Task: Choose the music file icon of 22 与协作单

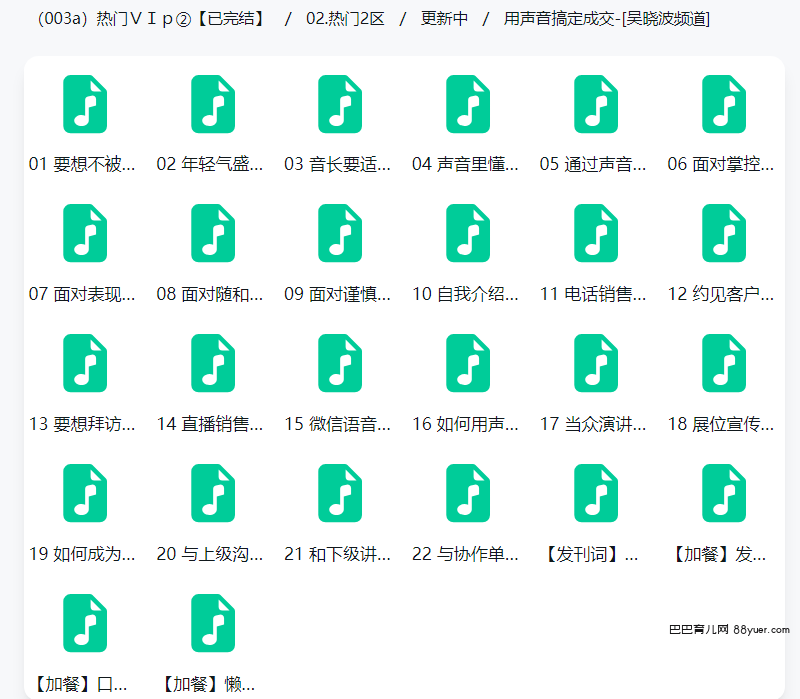Action: coord(468,493)
